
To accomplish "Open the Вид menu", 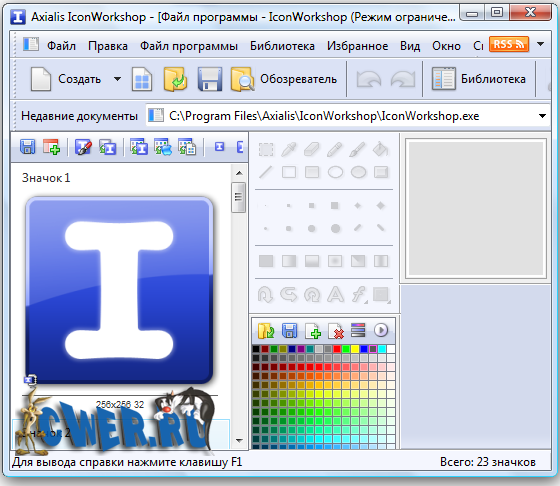I will click(x=410, y=46).
